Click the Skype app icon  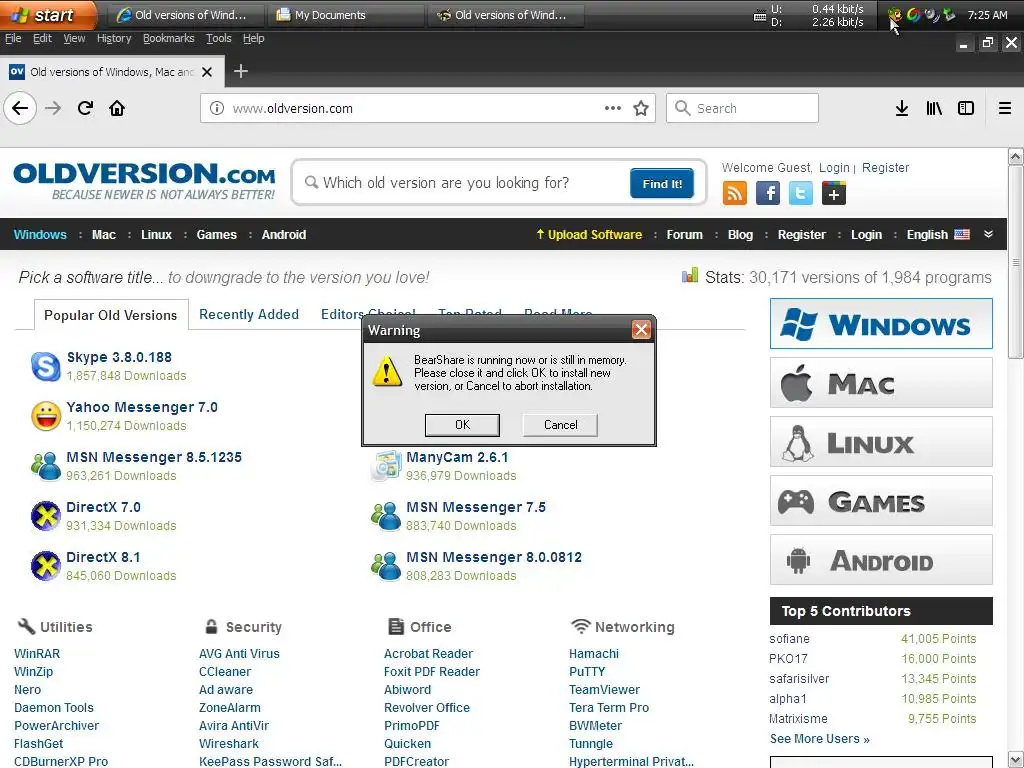(x=46, y=366)
